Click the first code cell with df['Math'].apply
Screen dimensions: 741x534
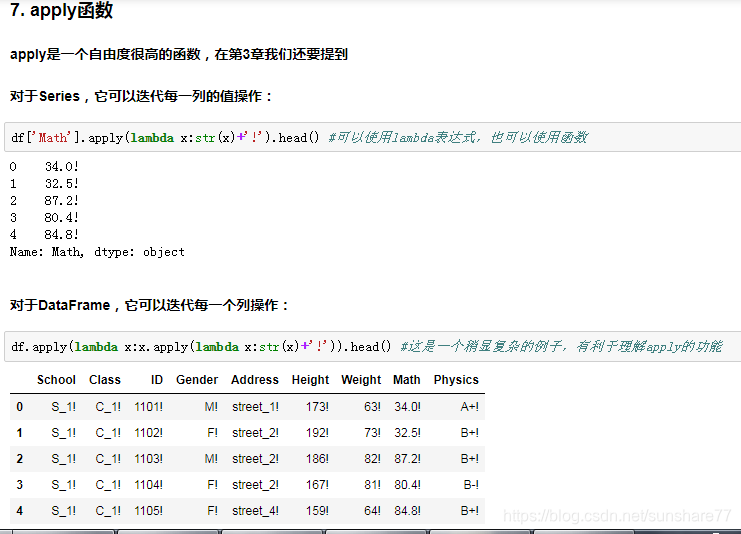[373, 138]
